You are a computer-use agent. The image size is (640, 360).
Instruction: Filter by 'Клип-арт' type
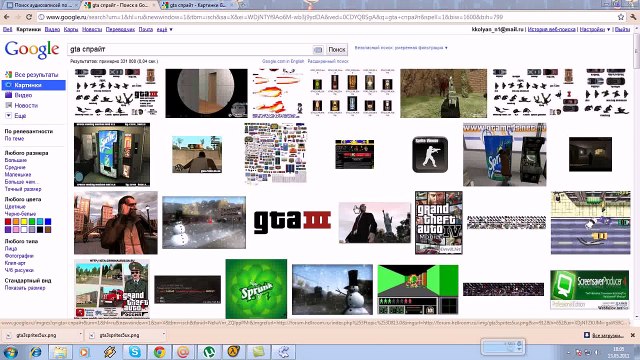coord(15,263)
